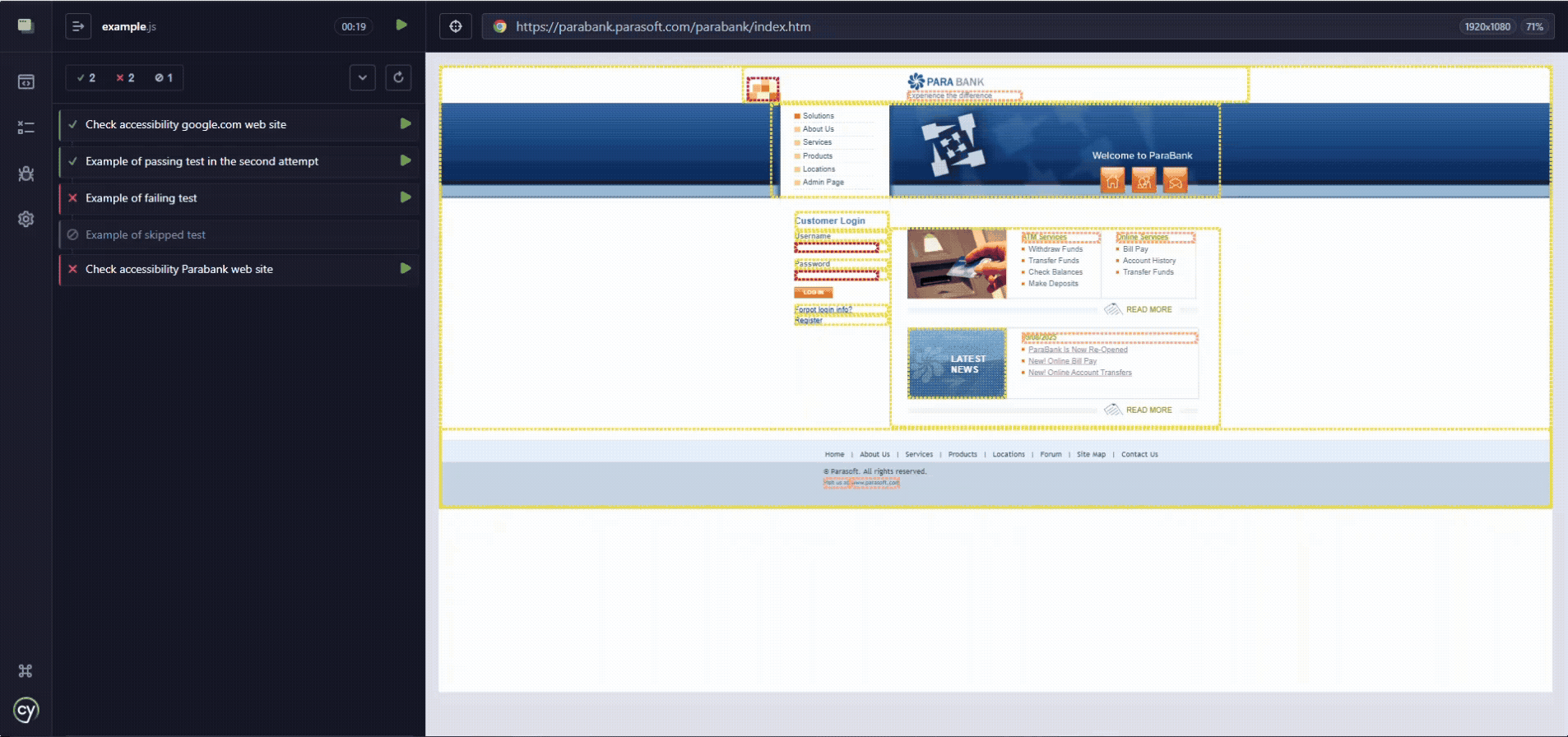
Task: Click the failed tests count
Action: pos(125,77)
